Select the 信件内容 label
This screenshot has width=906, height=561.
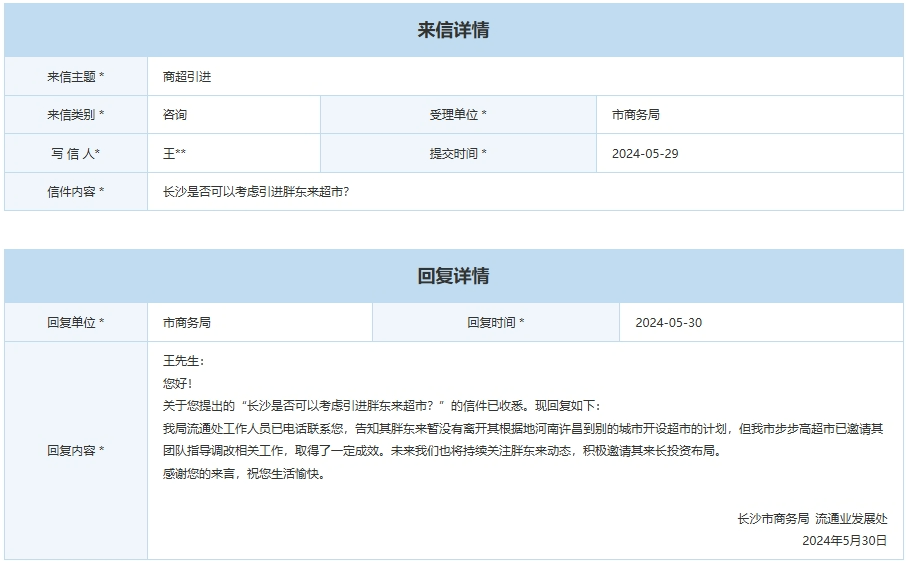[x=76, y=191]
